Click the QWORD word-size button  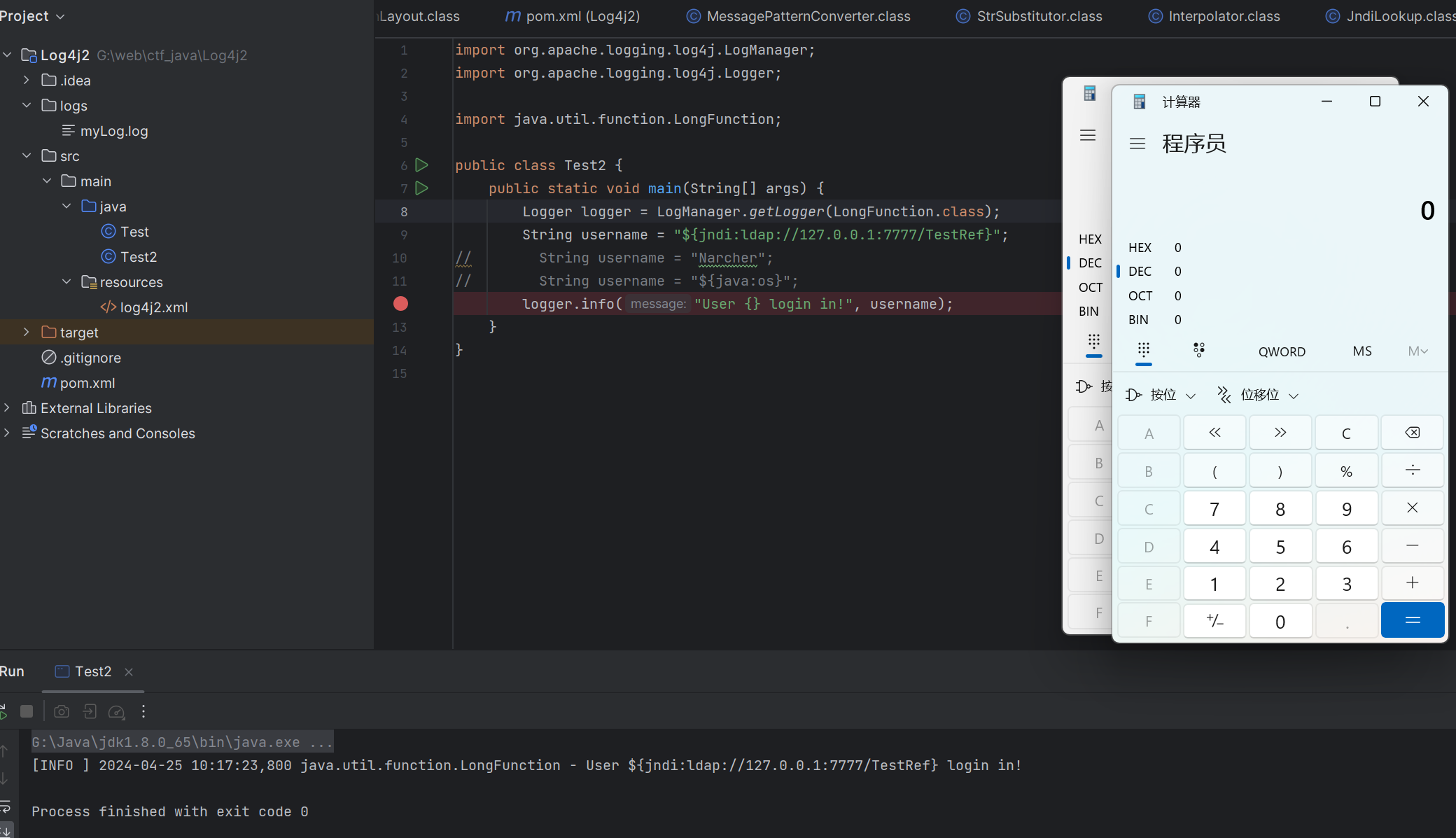point(1282,351)
